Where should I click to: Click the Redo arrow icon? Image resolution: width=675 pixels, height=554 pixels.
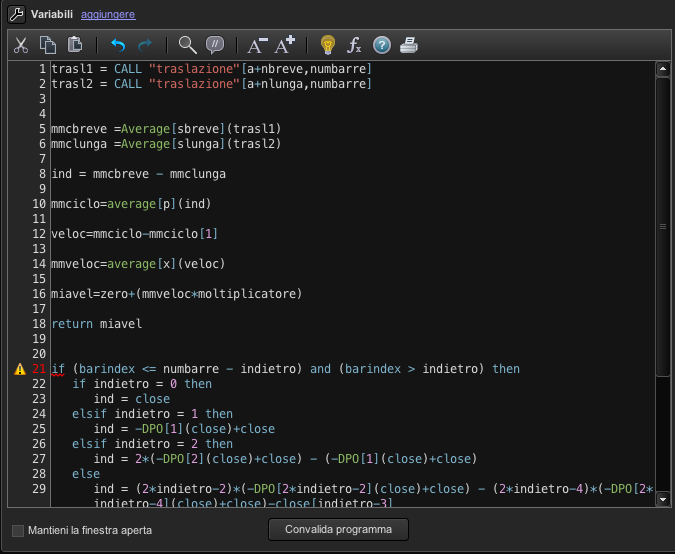pyautogui.click(x=145, y=45)
